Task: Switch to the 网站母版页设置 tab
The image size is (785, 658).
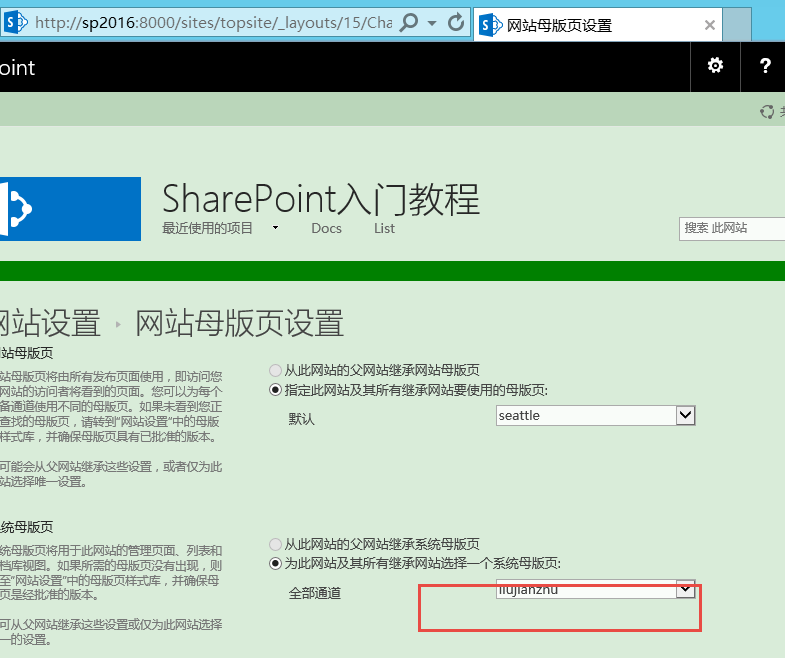Action: point(597,25)
